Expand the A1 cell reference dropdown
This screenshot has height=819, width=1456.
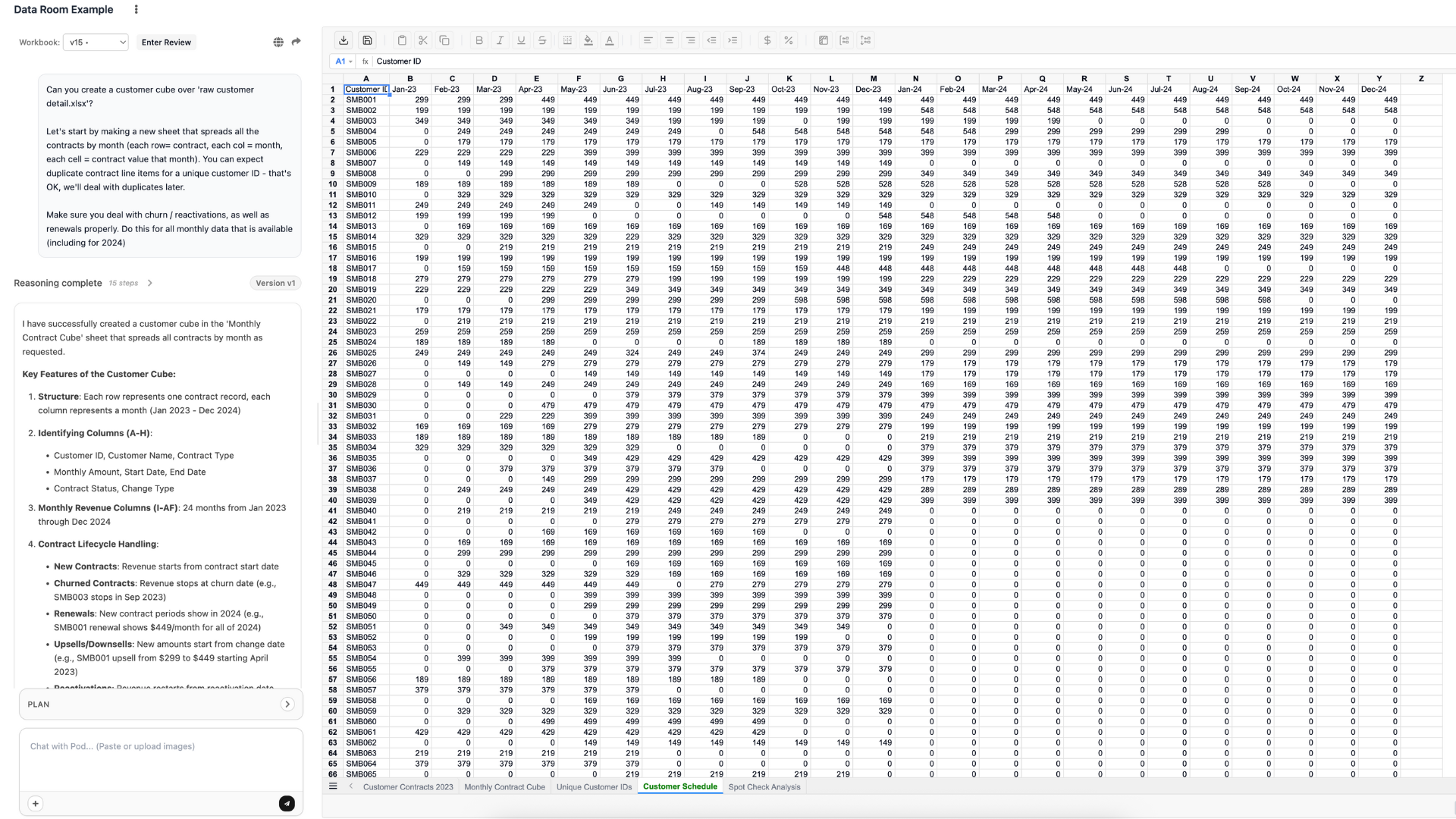coord(350,61)
